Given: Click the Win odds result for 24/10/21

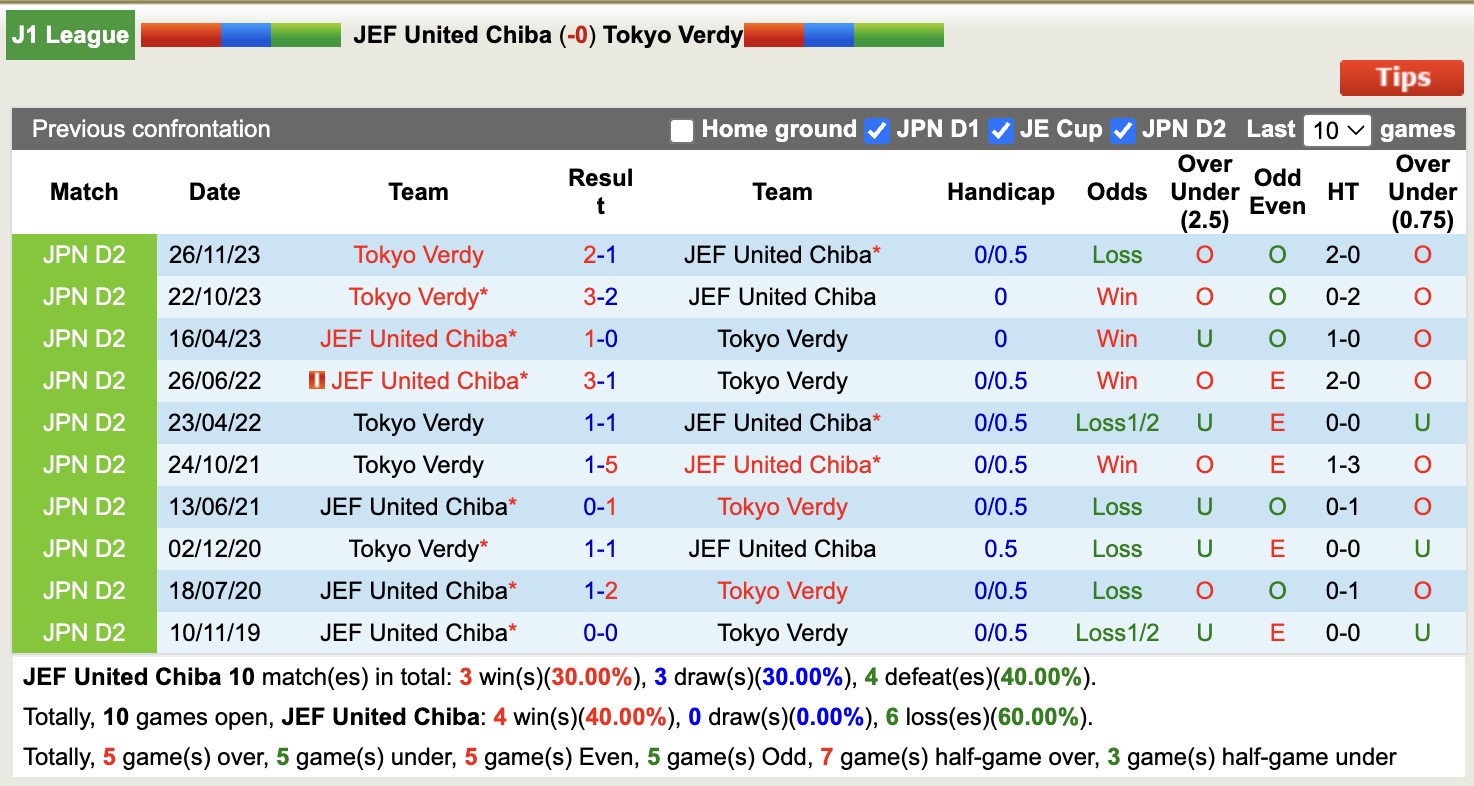Looking at the screenshot, I should pyautogui.click(x=1116, y=464).
